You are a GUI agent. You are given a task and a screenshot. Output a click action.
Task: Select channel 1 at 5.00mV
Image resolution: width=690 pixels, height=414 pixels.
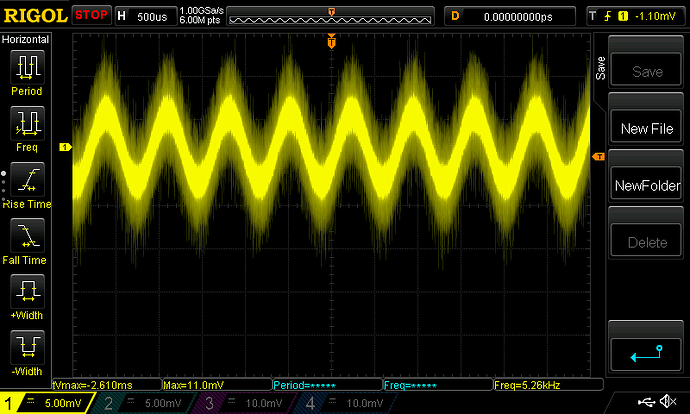click(x=46, y=403)
